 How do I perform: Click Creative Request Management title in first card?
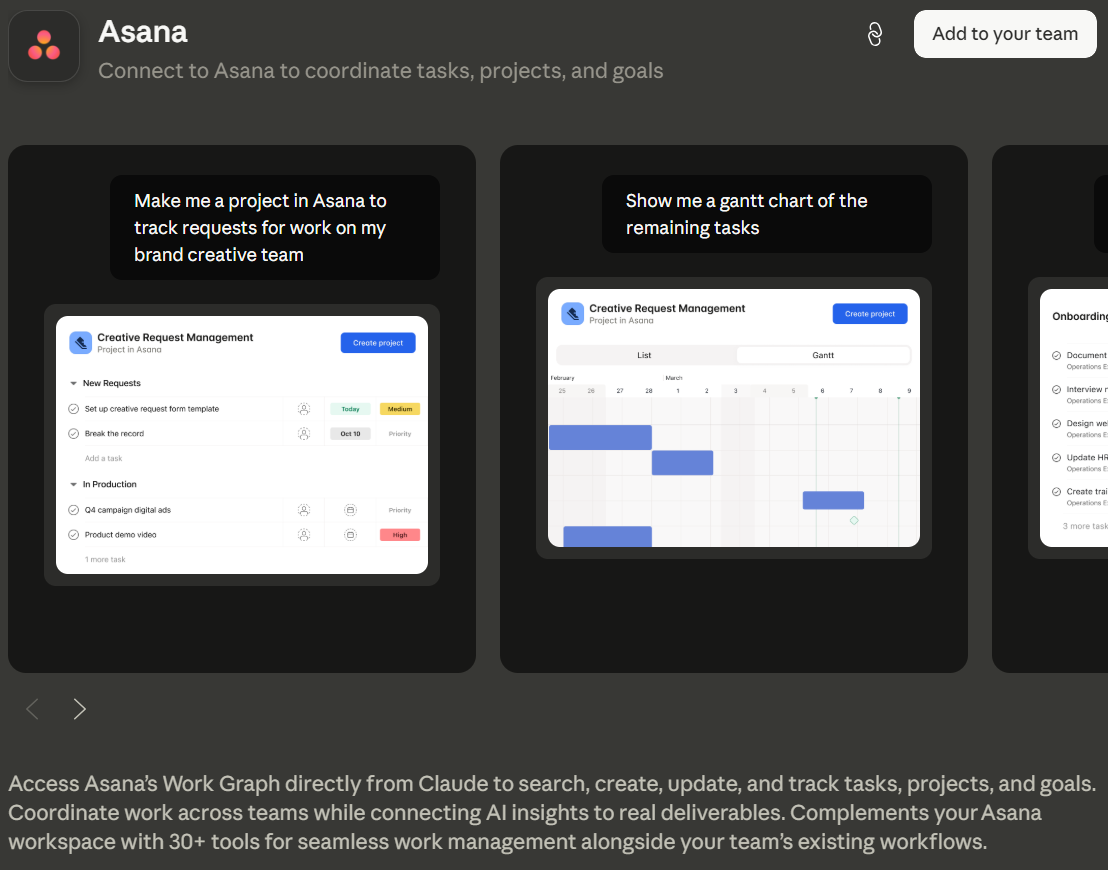tap(175, 338)
